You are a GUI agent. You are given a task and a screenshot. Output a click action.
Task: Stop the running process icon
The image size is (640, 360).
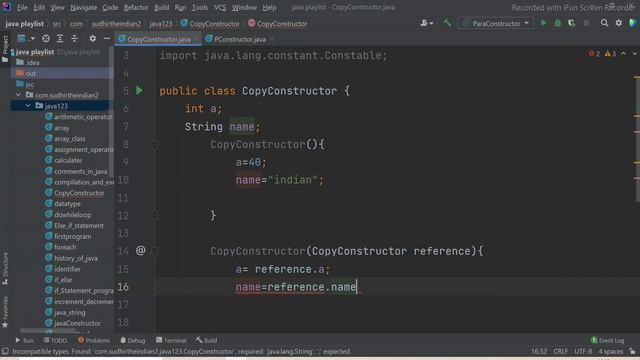(x=586, y=23)
